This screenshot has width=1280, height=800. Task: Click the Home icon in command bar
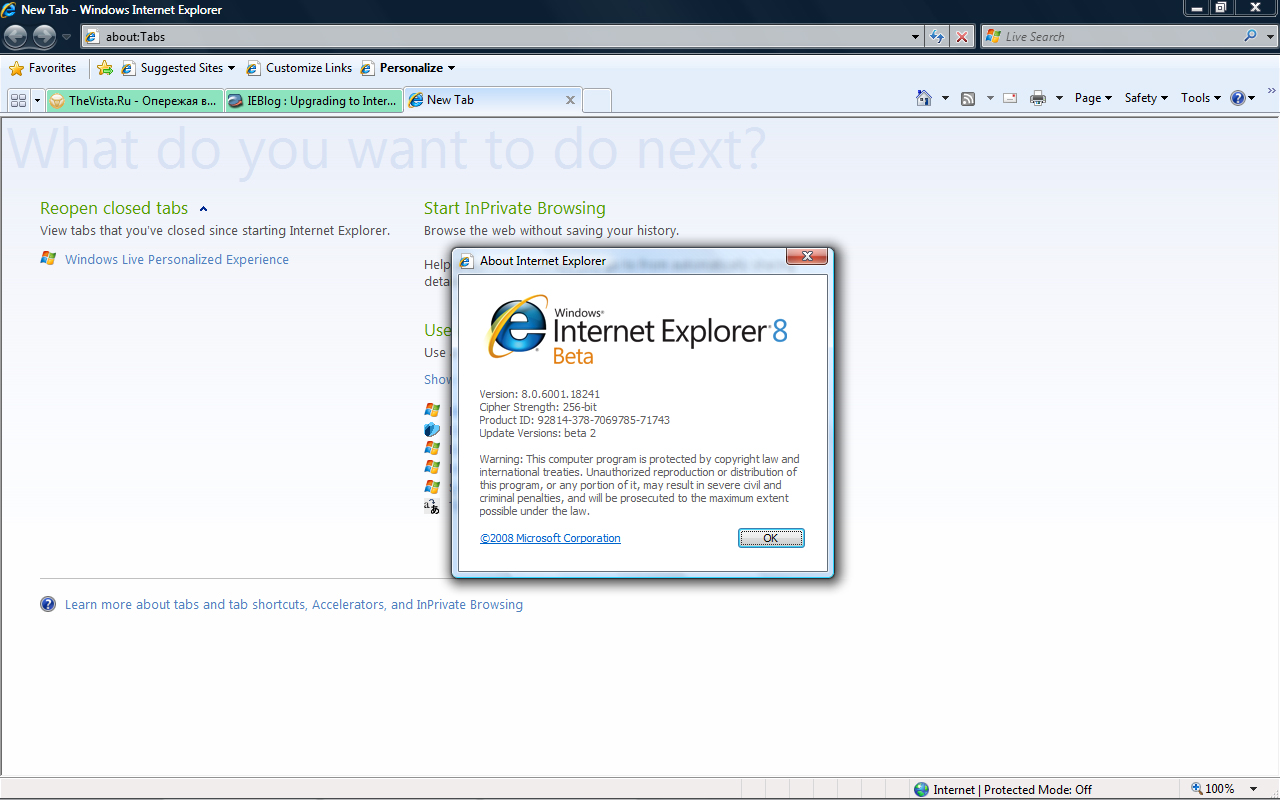[924, 98]
